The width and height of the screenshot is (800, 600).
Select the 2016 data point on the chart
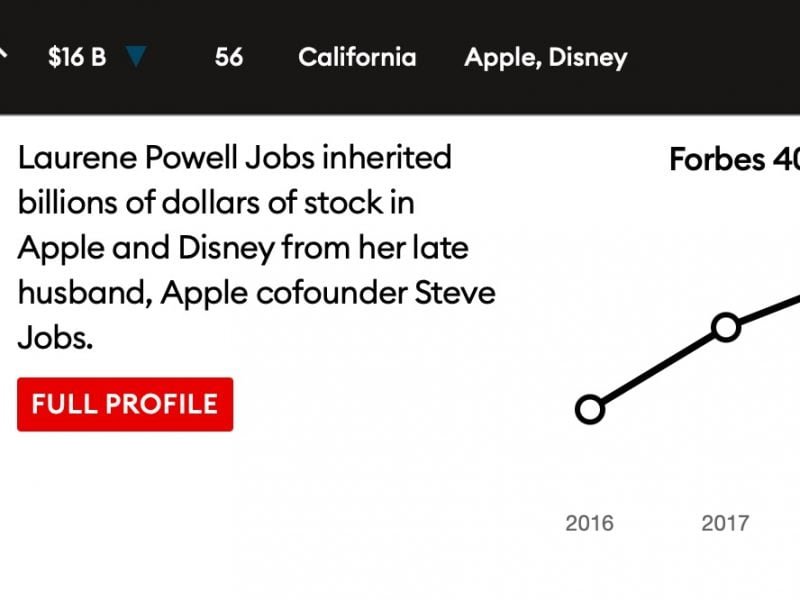click(592, 408)
